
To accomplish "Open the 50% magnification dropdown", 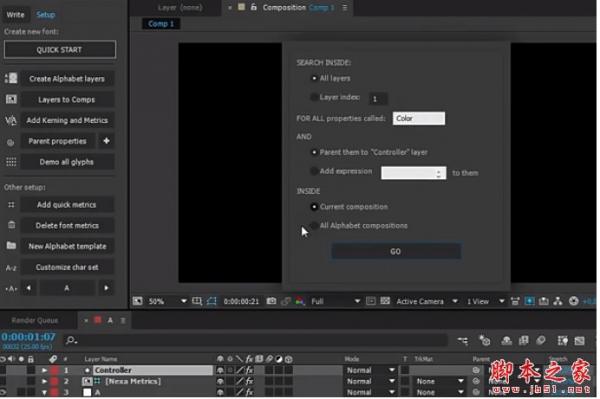I will point(168,301).
